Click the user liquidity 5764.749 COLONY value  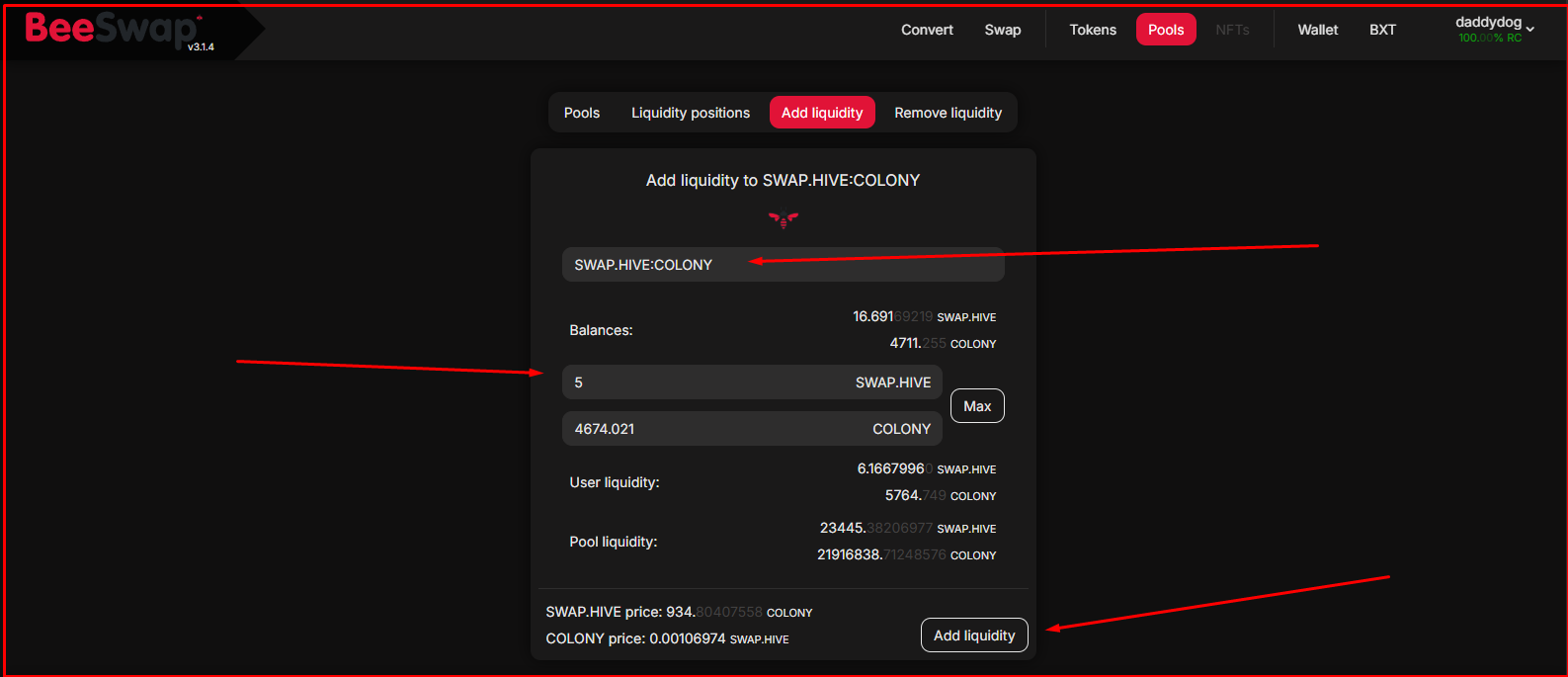click(x=941, y=495)
